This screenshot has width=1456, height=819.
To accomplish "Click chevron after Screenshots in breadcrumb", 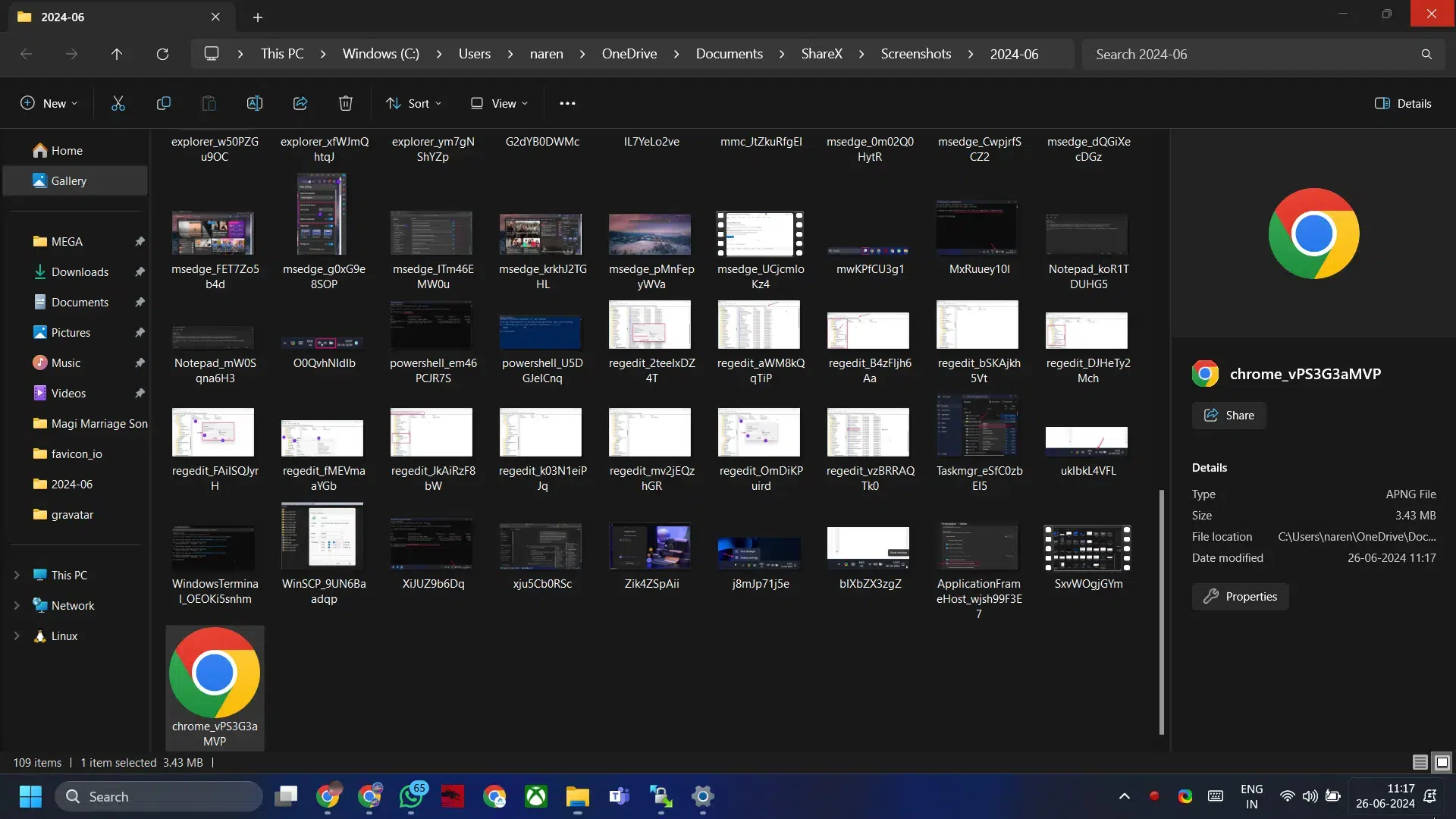I will (x=971, y=54).
